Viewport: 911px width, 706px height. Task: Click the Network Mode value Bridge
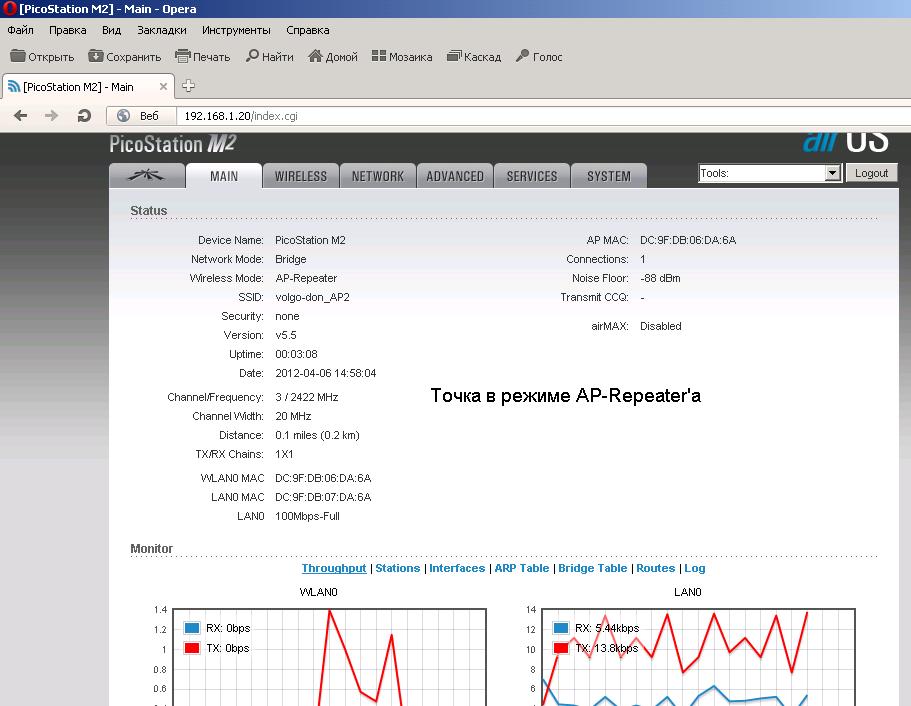(x=290, y=259)
